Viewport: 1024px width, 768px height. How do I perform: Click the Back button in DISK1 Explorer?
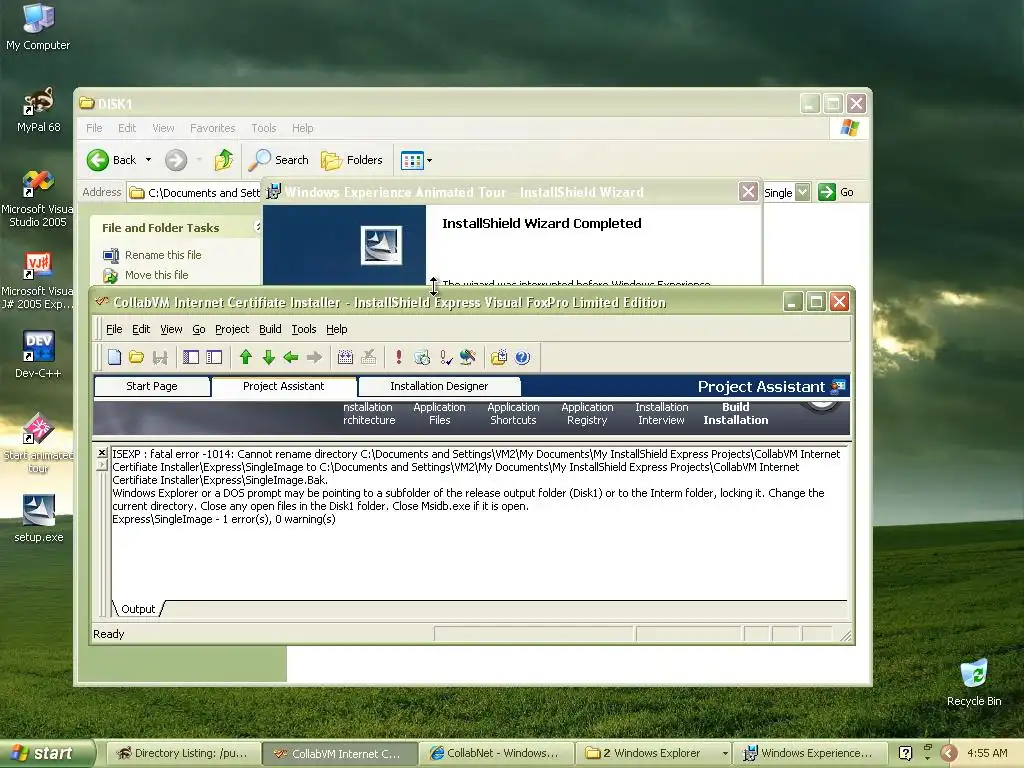click(111, 160)
